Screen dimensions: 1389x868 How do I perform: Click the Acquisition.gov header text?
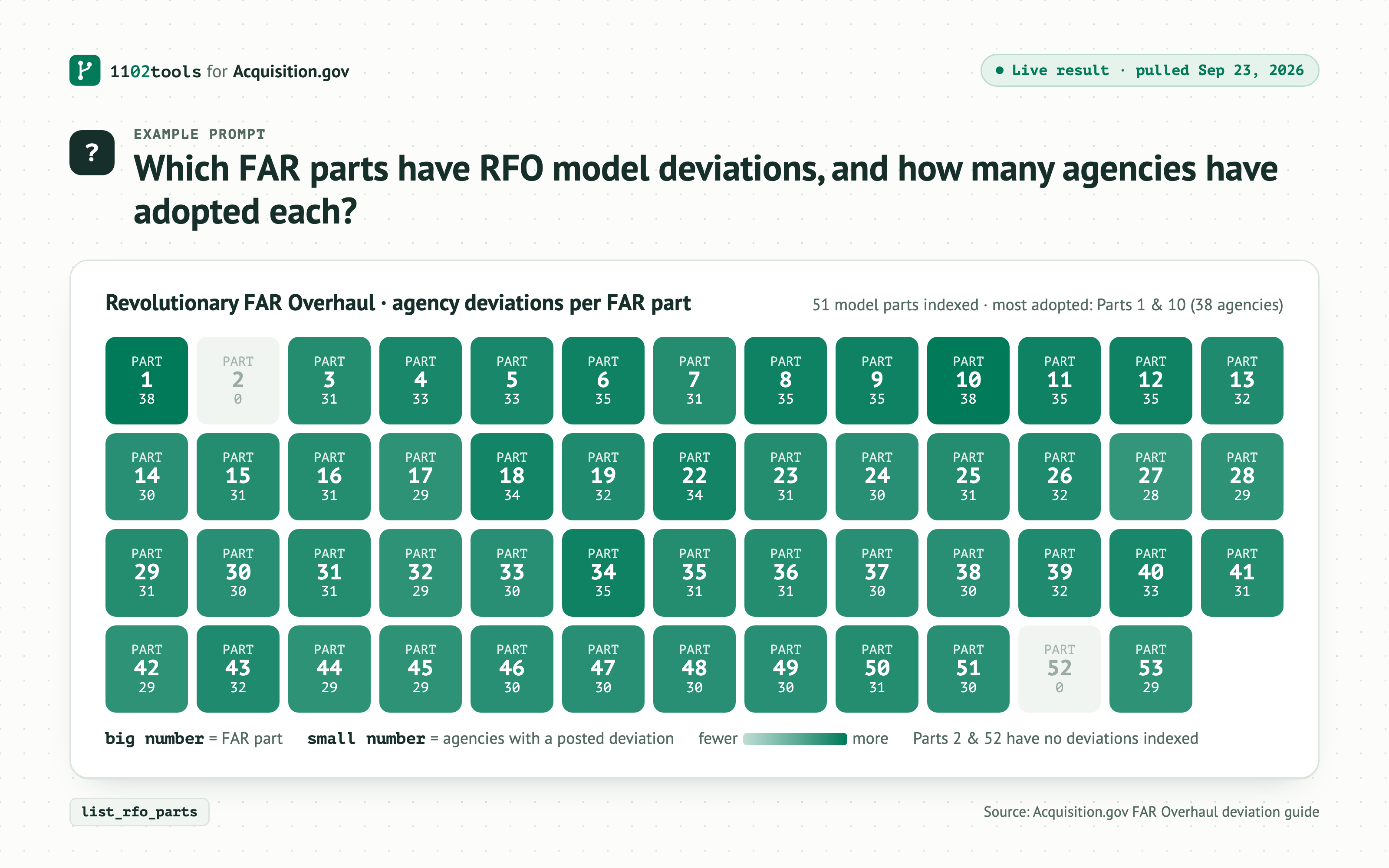click(x=291, y=71)
